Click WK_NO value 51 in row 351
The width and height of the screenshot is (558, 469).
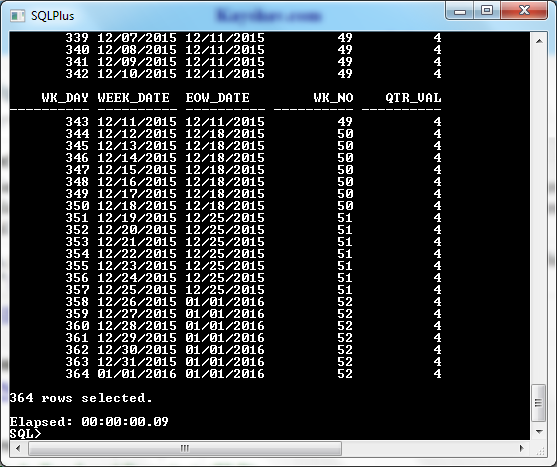345,218
